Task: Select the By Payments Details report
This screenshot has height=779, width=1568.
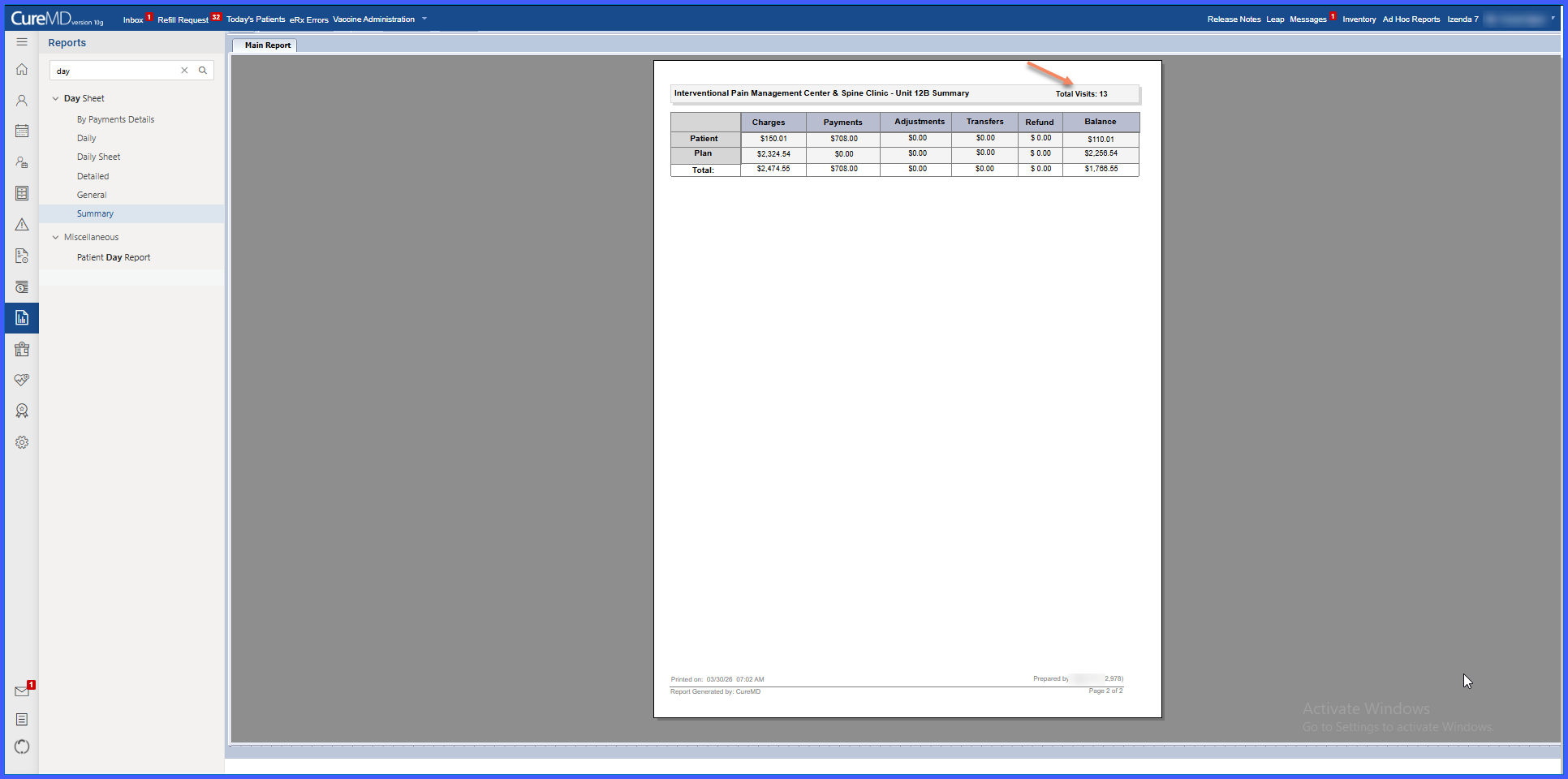Action: 115,119
